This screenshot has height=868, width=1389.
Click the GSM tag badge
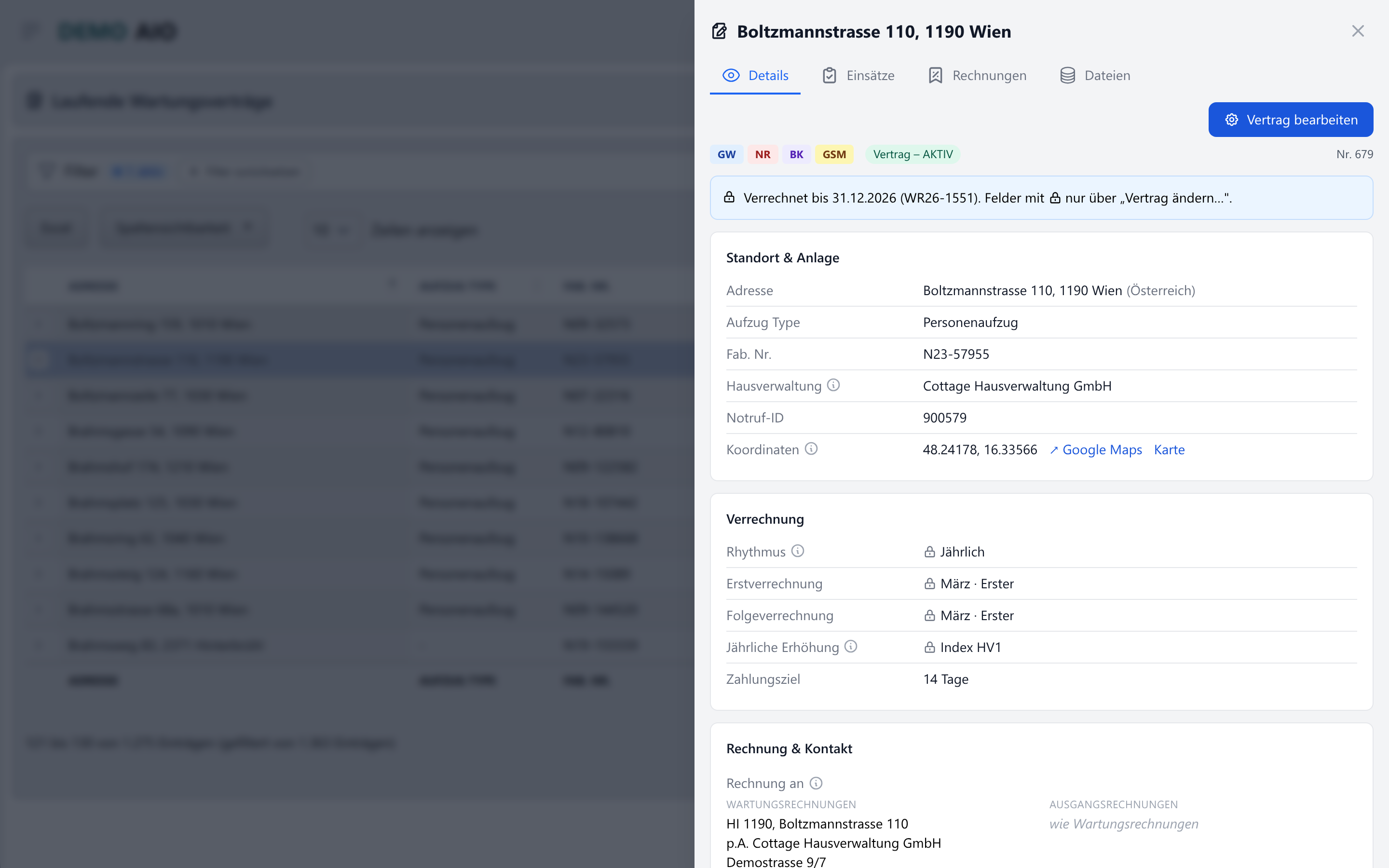(x=834, y=154)
